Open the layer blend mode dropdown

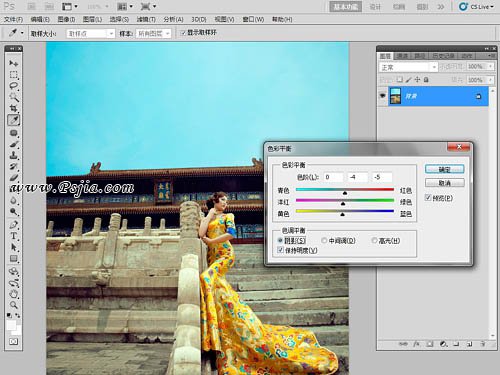point(408,67)
